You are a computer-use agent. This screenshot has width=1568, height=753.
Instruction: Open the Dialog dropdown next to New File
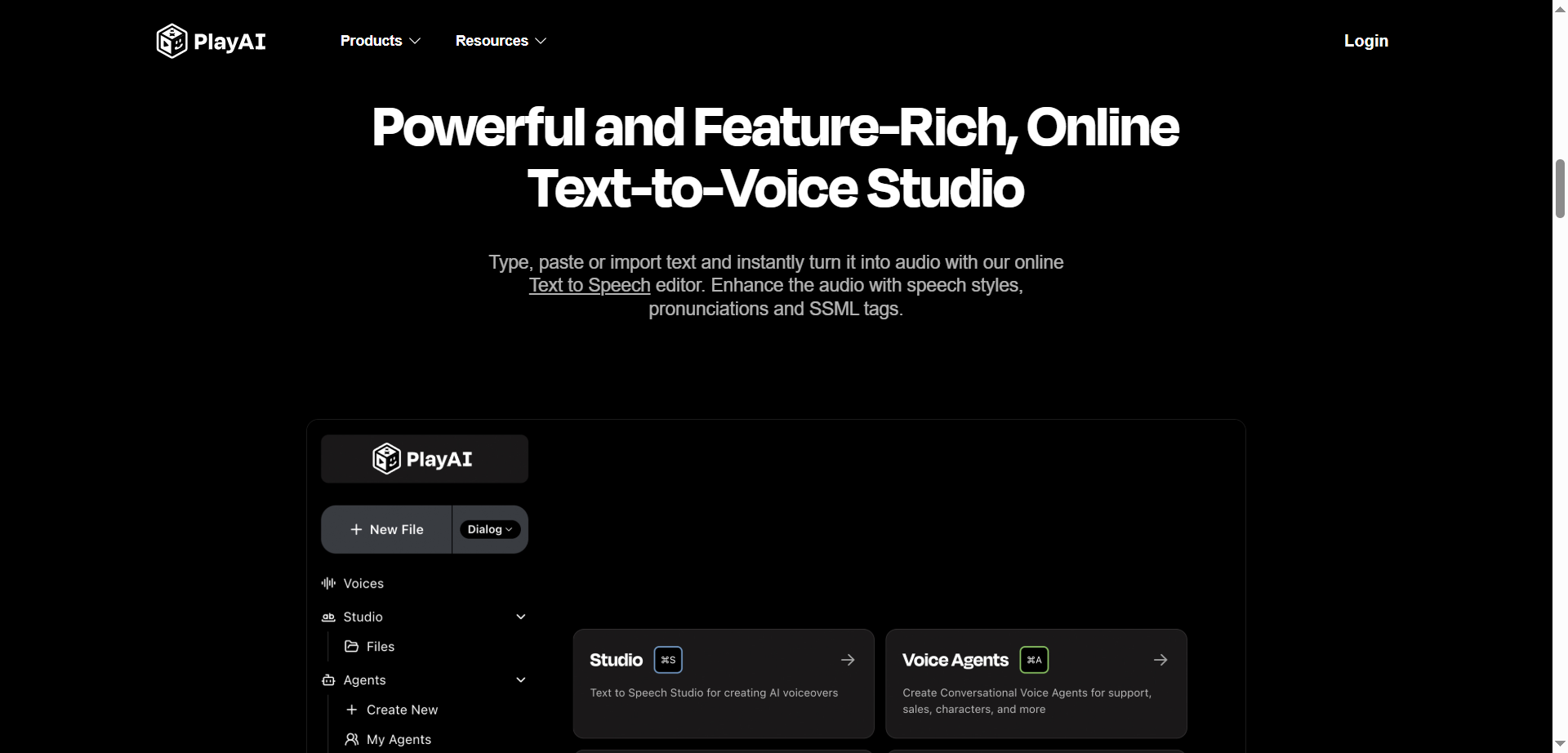pyautogui.click(x=489, y=528)
